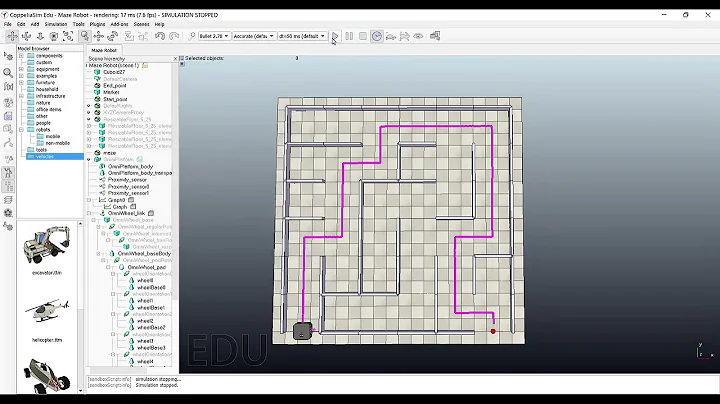720x404 pixels.
Task: Click the video recorder reel sidebar icon
Action: tap(8, 213)
